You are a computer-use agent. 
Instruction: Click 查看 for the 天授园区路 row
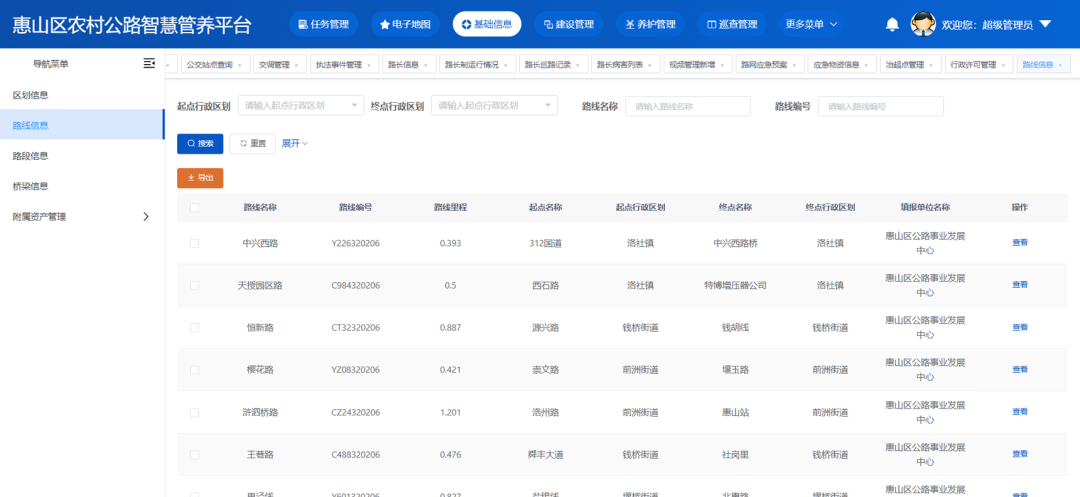(1019, 284)
